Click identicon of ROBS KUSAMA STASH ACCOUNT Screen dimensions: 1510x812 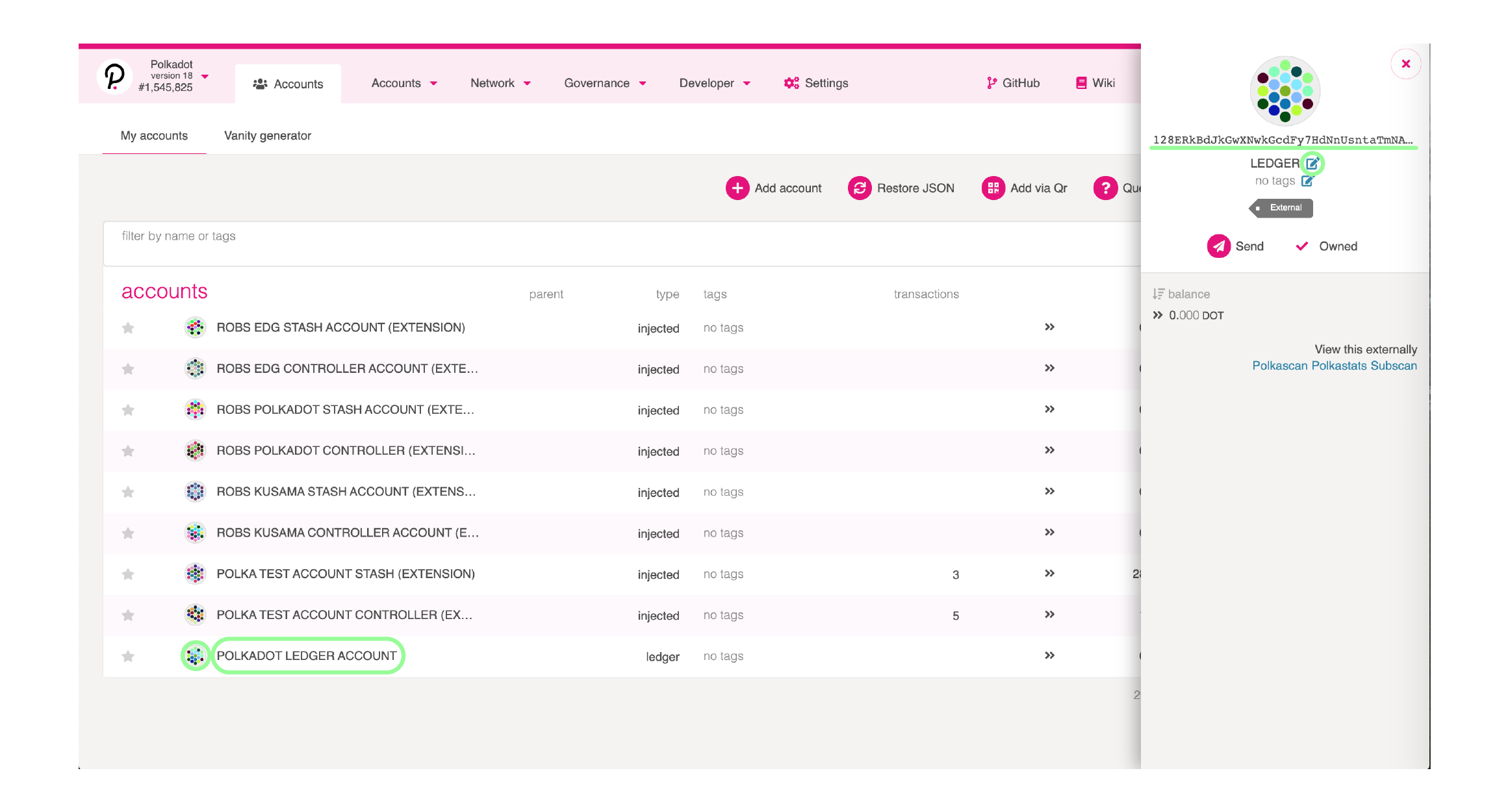point(195,491)
